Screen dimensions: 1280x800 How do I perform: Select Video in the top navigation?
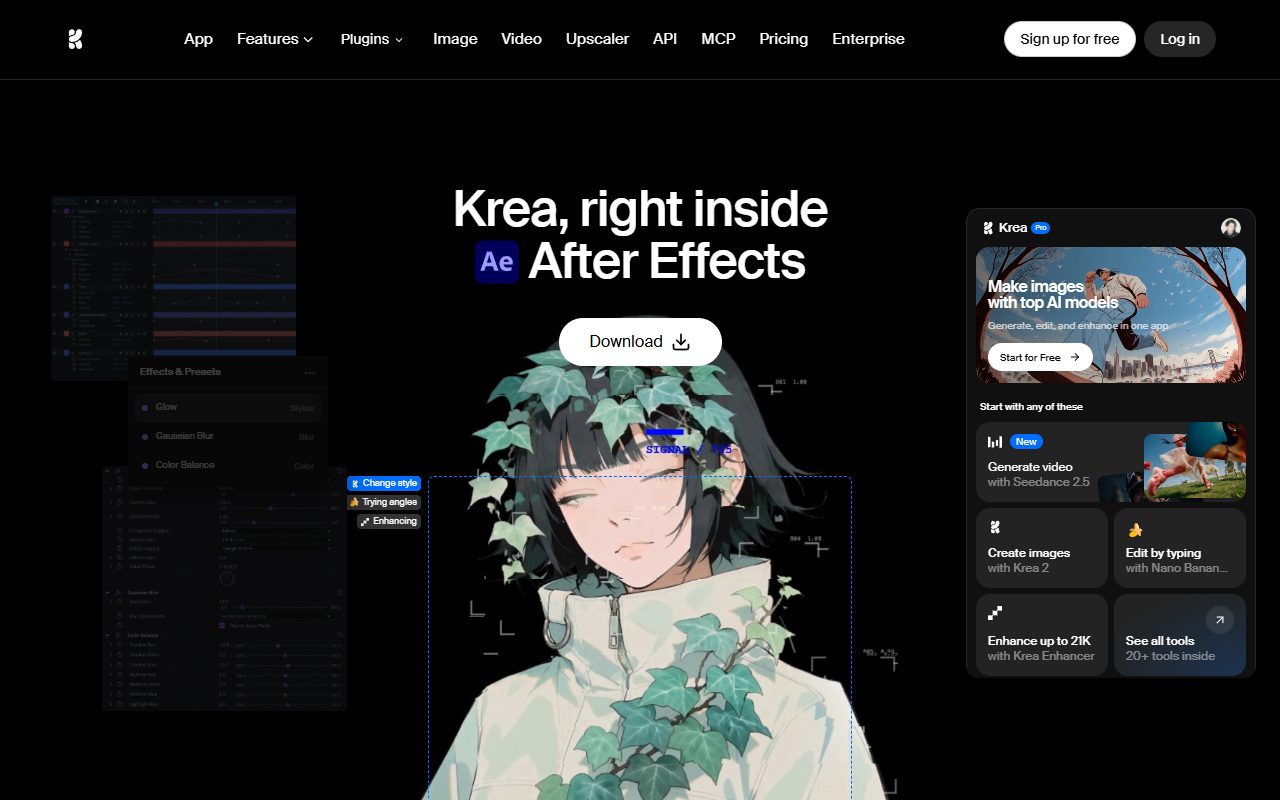pyautogui.click(x=521, y=39)
